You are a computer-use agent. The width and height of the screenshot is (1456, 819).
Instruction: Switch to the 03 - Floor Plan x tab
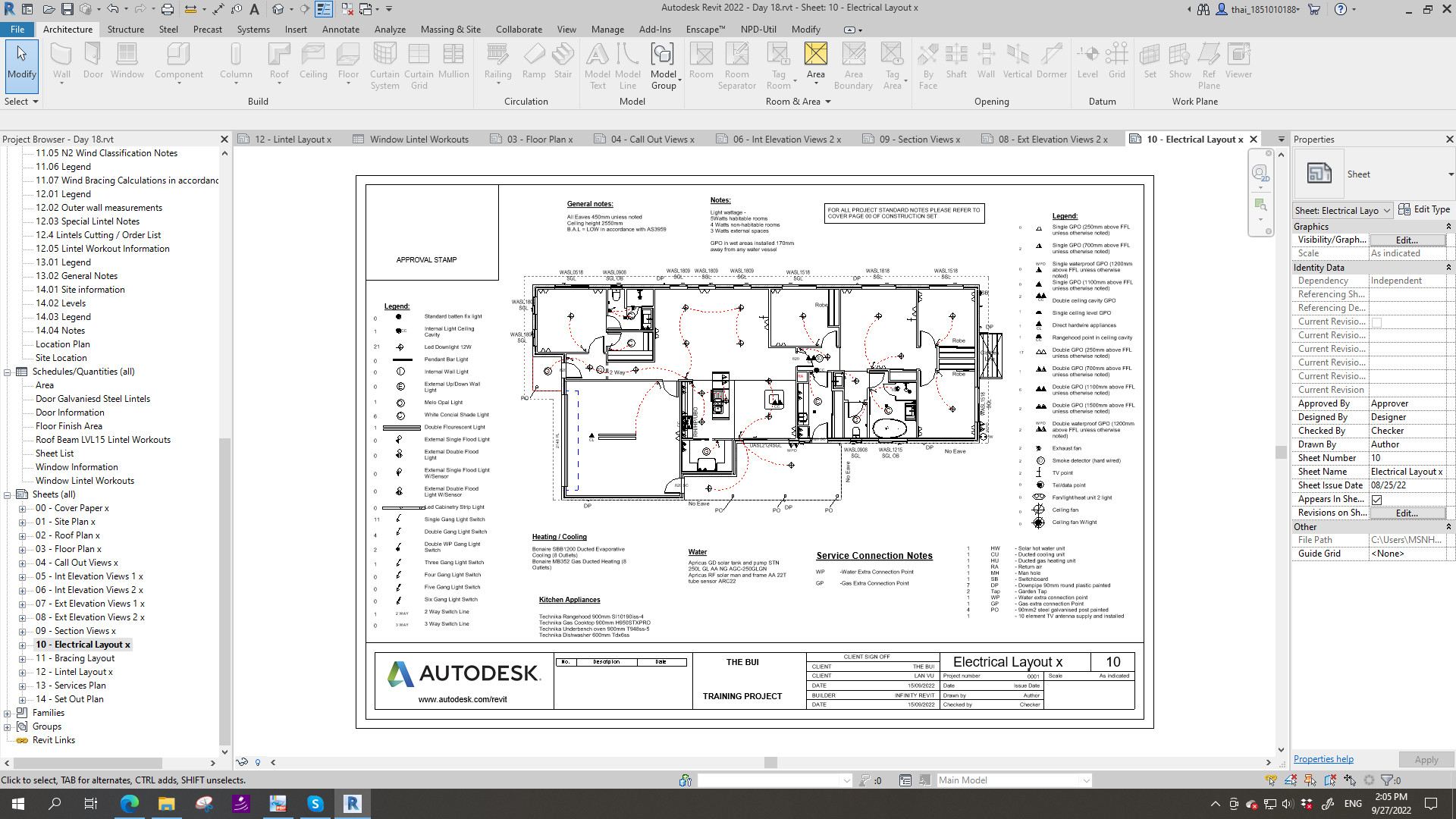coord(538,140)
